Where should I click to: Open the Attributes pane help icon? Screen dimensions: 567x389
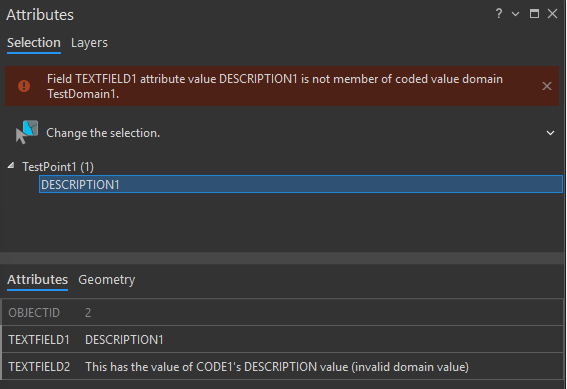click(x=499, y=14)
